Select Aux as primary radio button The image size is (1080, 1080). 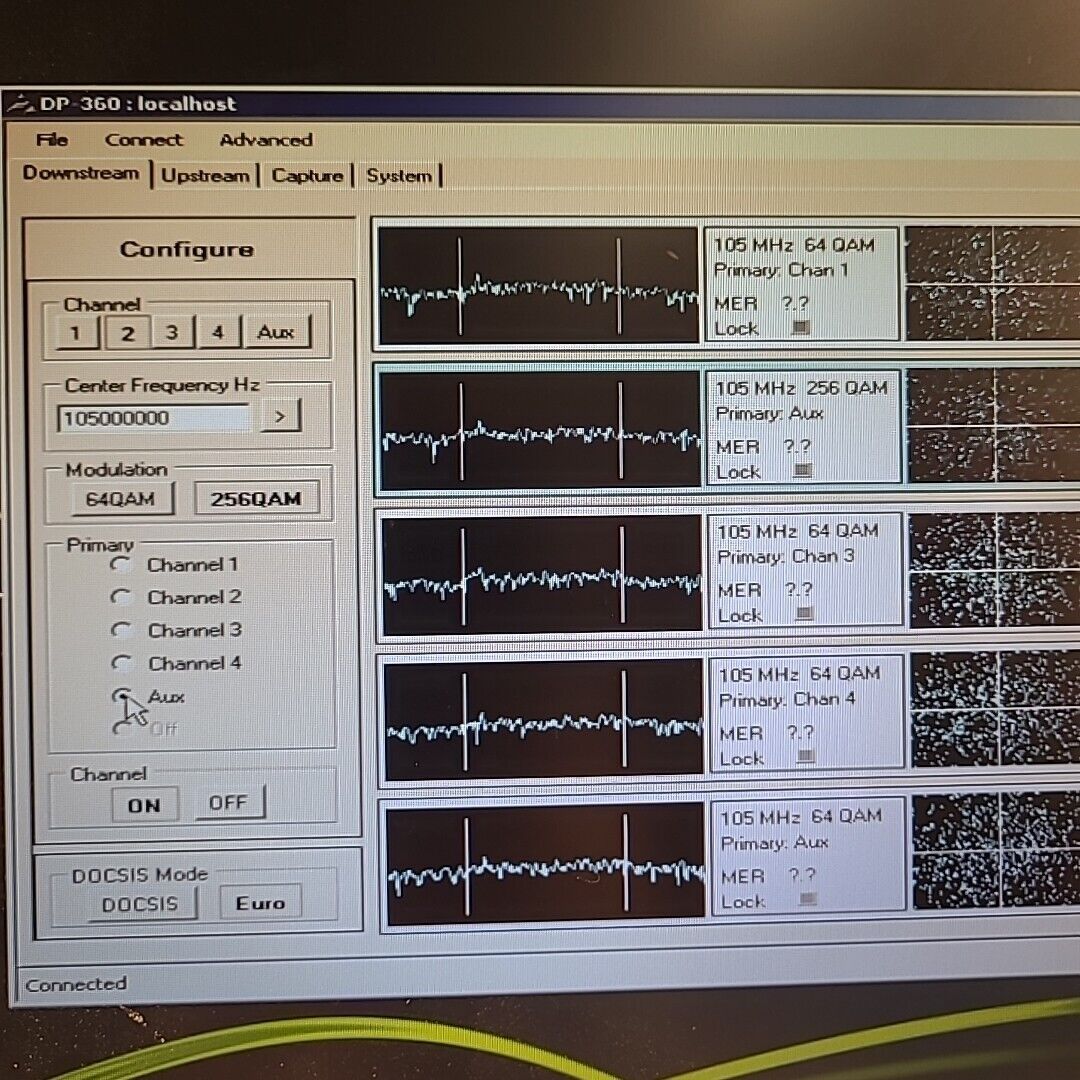[x=122, y=696]
